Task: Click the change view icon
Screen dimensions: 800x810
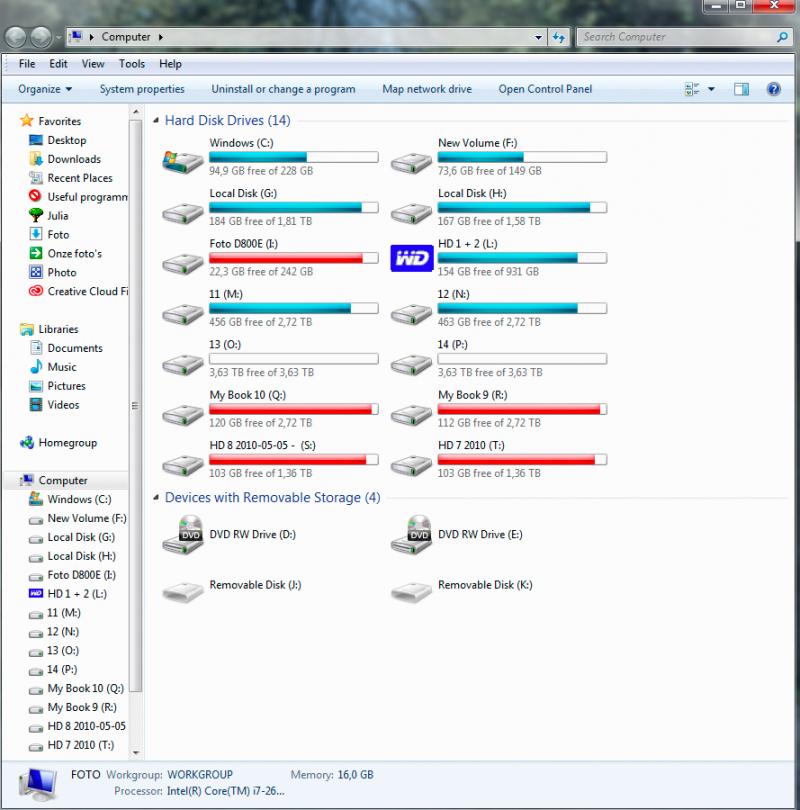Action: click(x=692, y=89)
